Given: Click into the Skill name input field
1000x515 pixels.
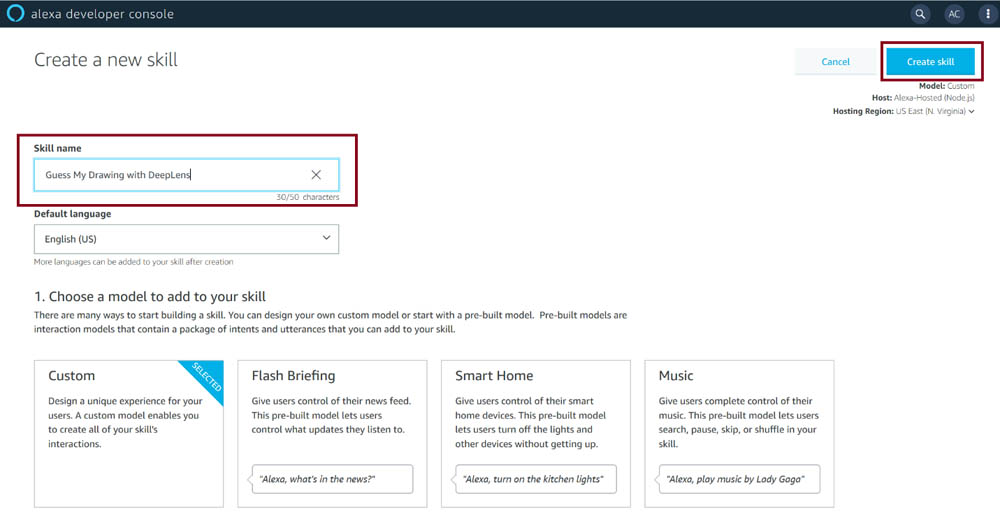Looking at the screenshot, I should point(186,175).
